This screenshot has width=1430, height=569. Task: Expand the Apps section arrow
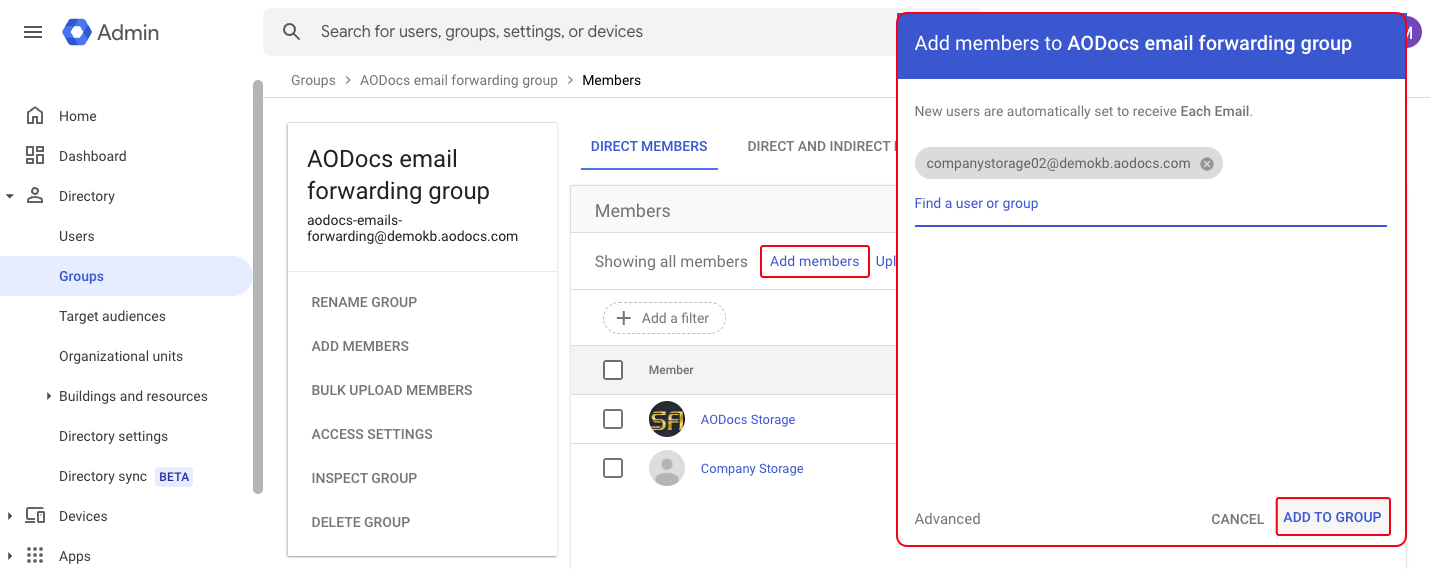tap(10, 556)
